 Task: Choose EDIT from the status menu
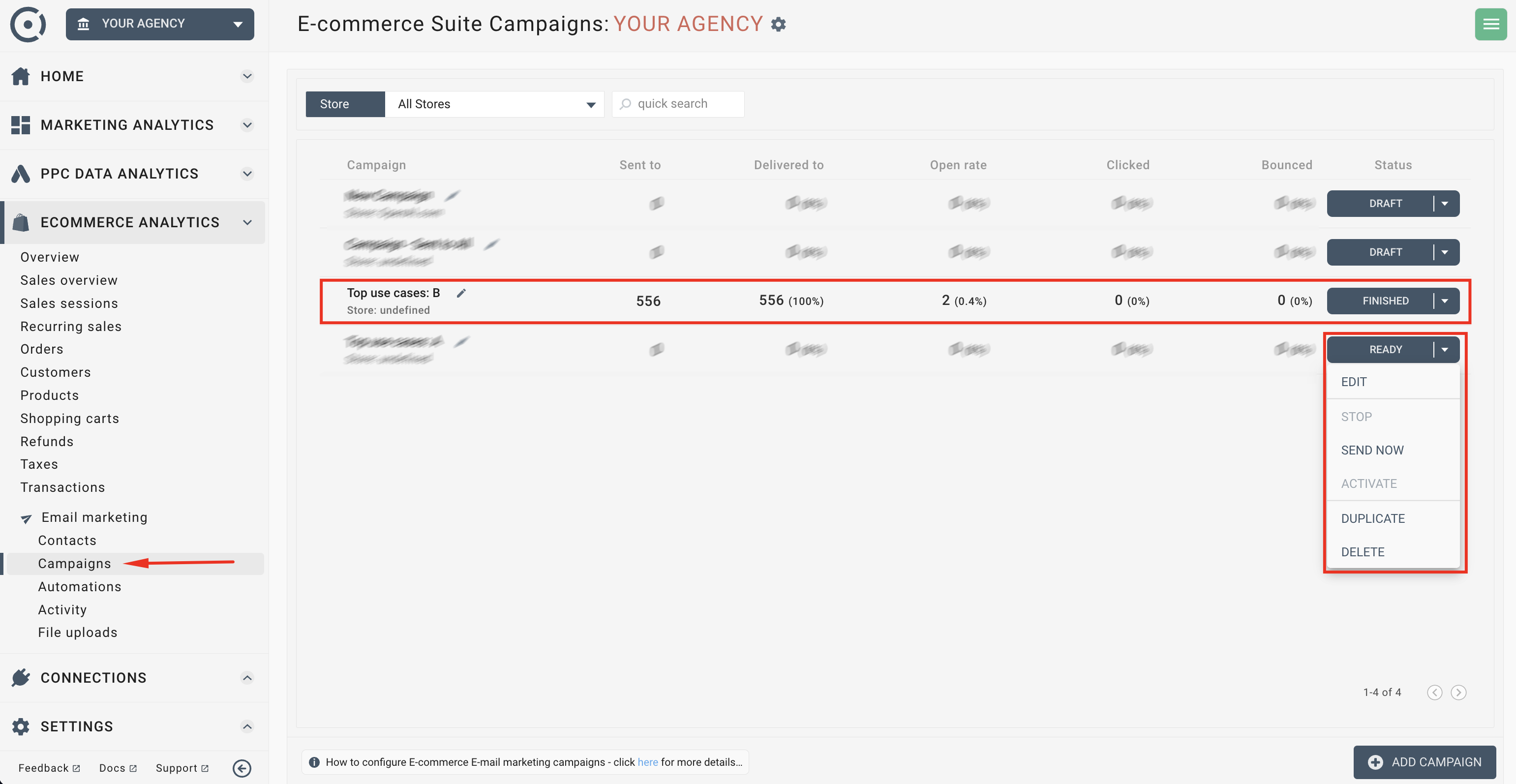(x=1393, y=382)
